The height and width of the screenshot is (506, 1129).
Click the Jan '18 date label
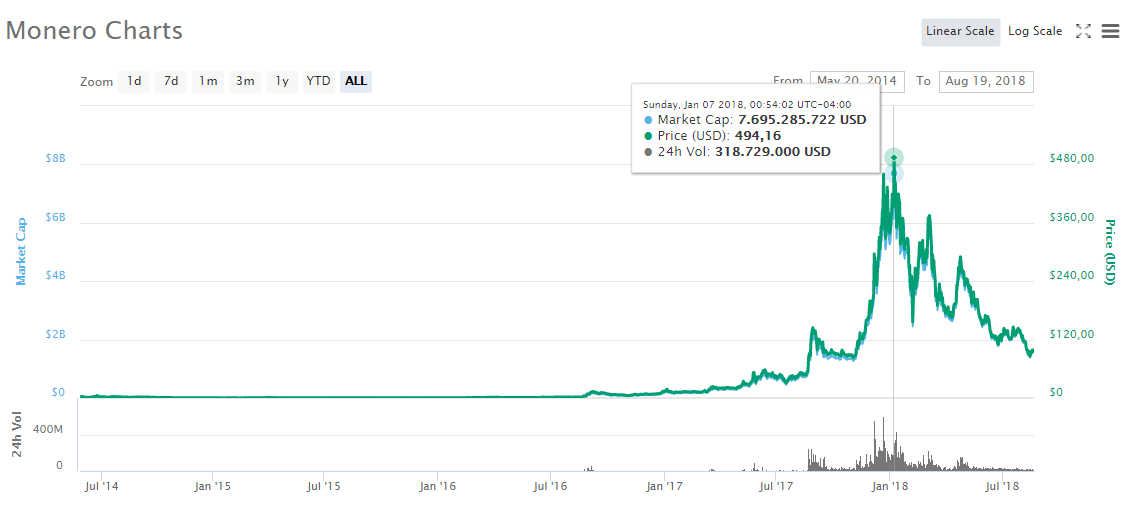(x=891, y=487)
